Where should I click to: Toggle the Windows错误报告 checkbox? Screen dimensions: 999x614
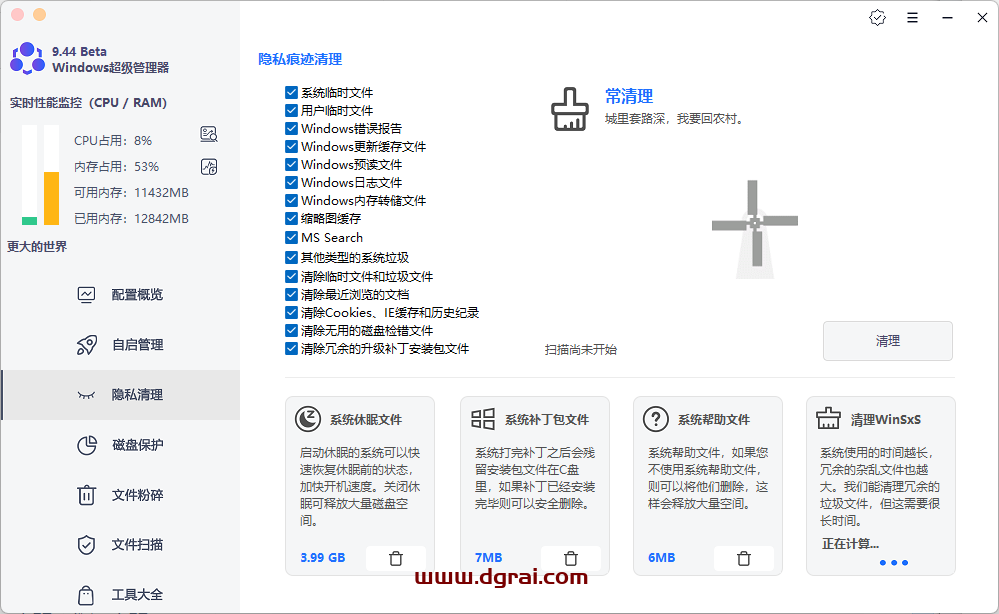291,128
